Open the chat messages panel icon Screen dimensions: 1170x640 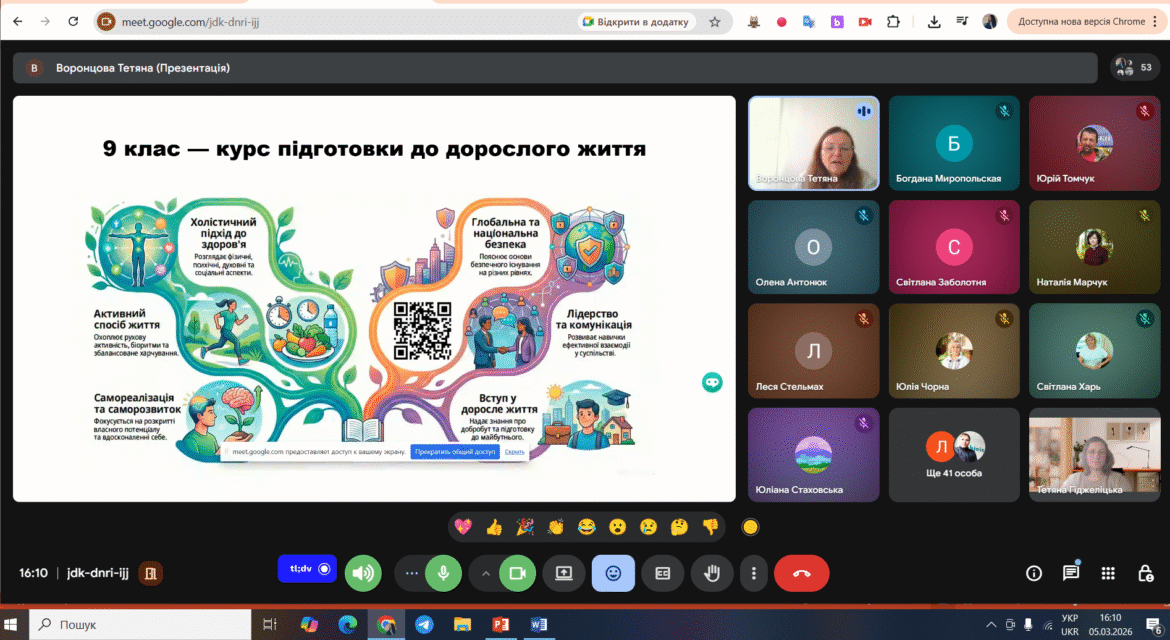click(1071, 573)
